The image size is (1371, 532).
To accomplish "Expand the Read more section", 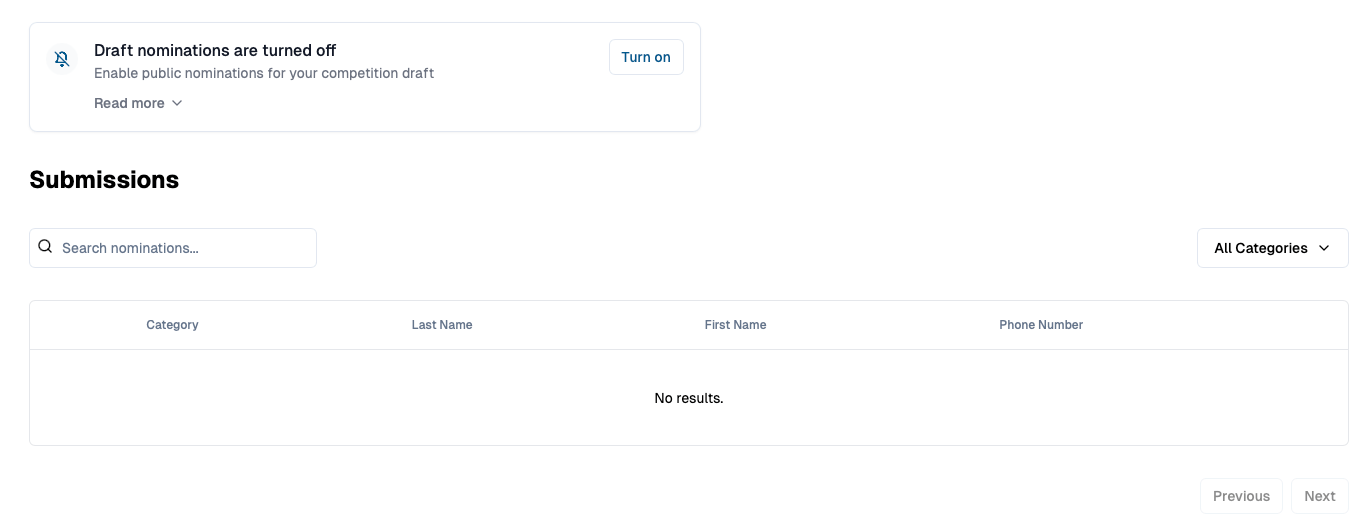I will tap(129, 103).
